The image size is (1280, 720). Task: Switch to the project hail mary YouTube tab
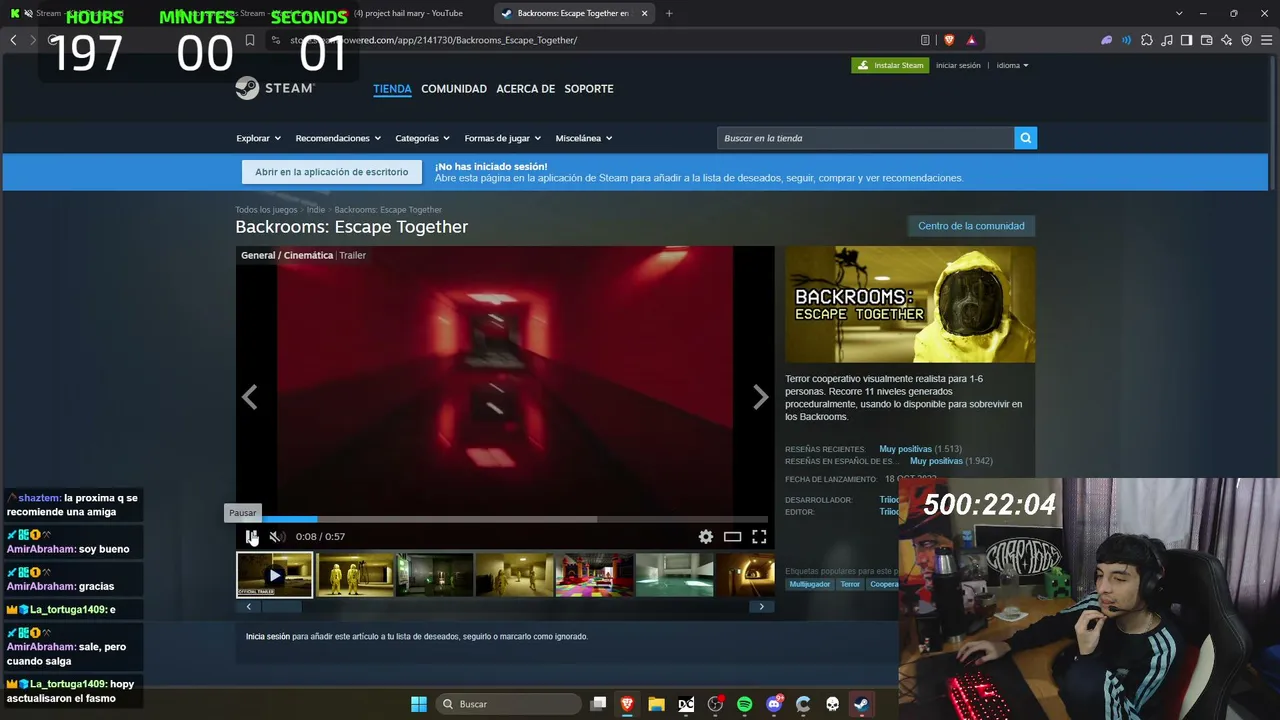click(408, 13)
